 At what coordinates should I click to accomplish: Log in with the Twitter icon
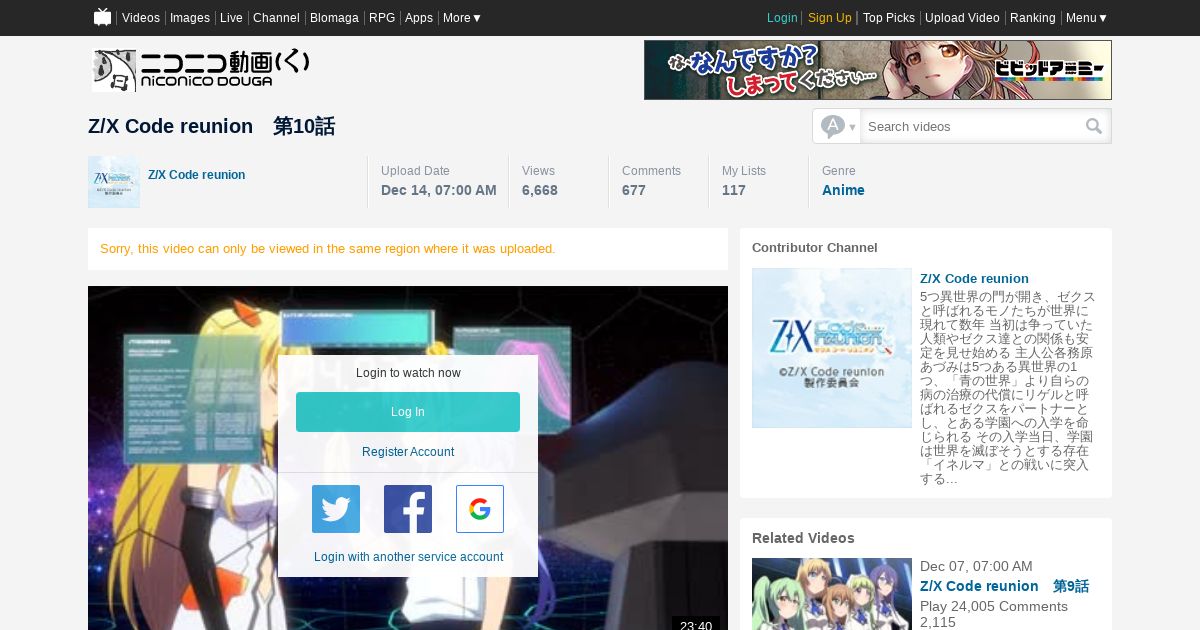(336, 509)
